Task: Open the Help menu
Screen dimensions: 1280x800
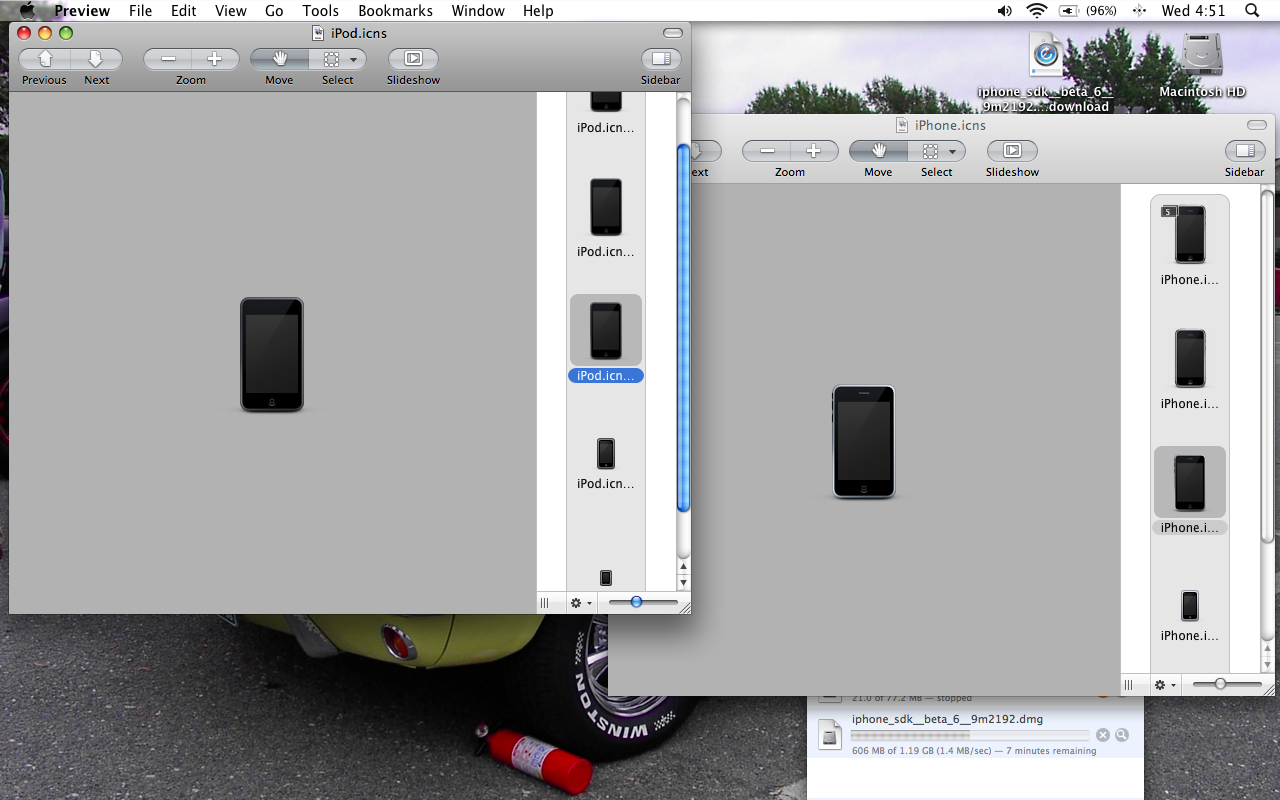Action: [538, 11]
